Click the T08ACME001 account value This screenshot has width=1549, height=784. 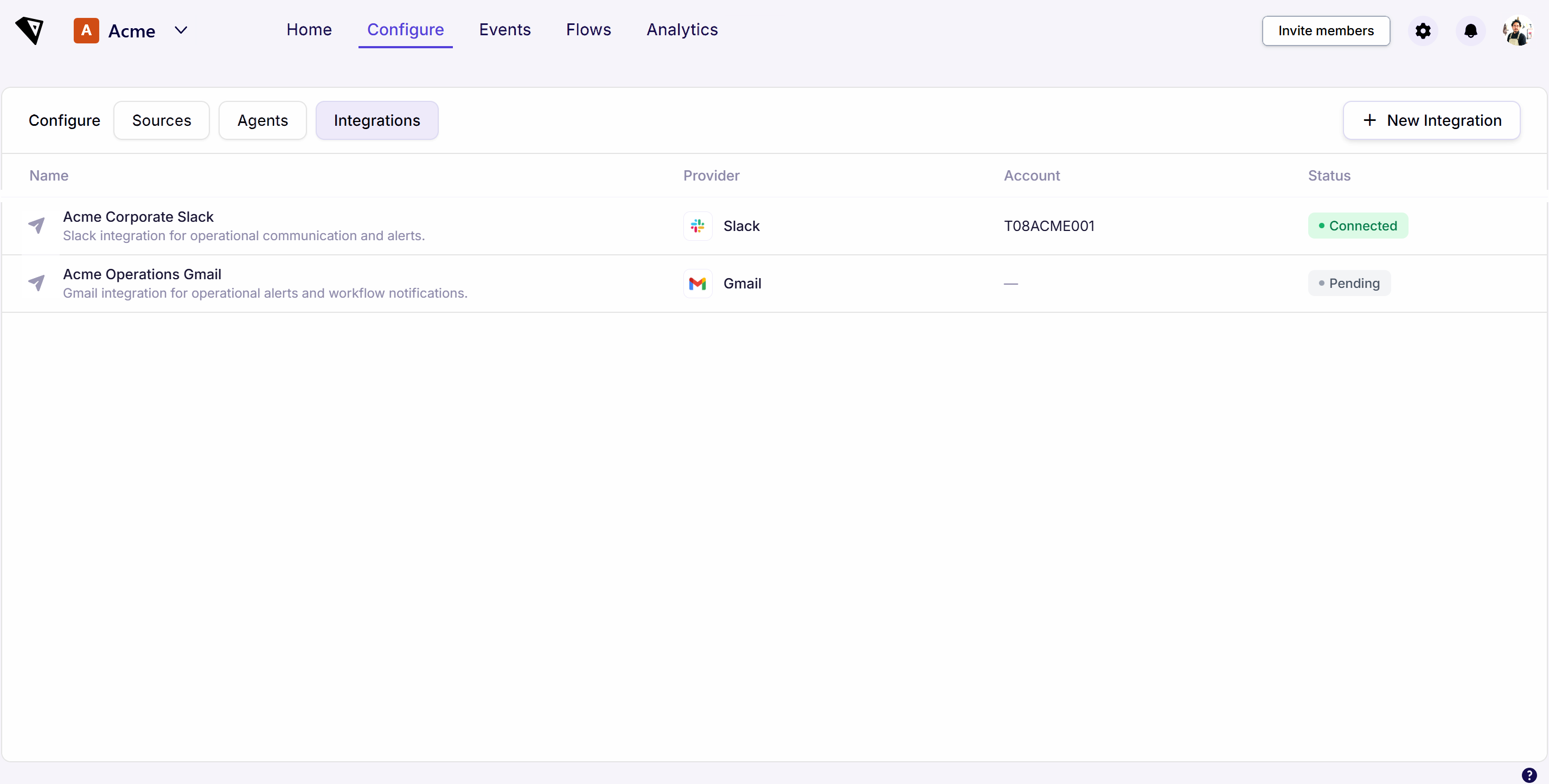click(x=1049, y=226)
